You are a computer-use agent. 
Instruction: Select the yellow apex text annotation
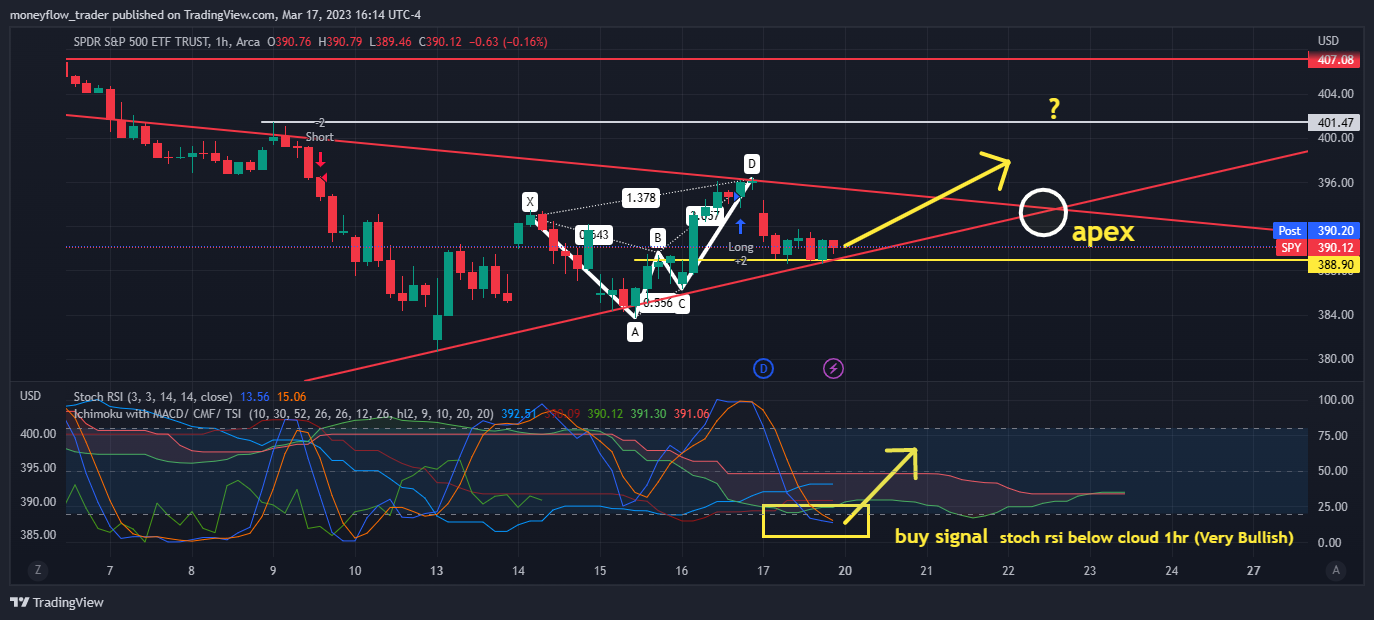click(1103, 233)
